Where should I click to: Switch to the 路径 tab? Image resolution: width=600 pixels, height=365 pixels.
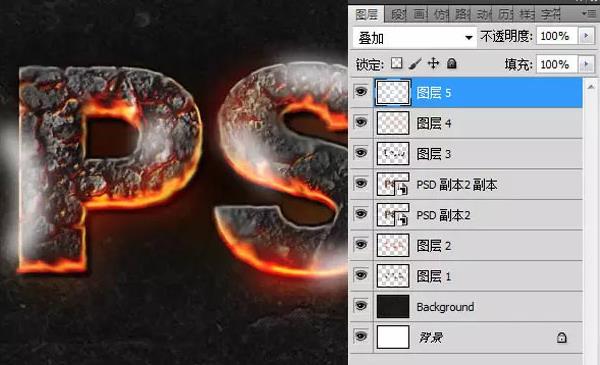(x=462, y=15)
